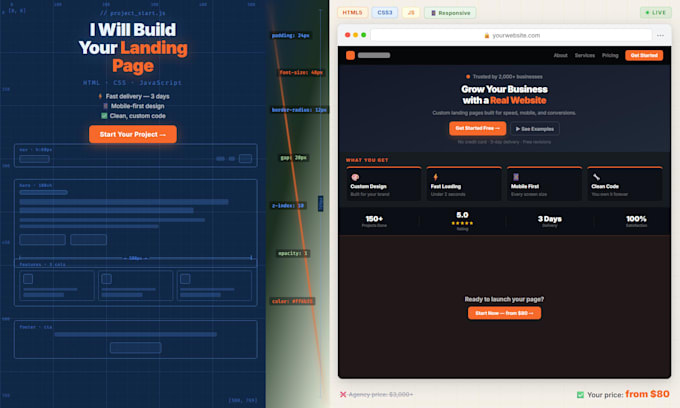Image resolution: width=680 pixels, height=408 pixels.
Task: Open the About nav link
Action: [560, 55]
